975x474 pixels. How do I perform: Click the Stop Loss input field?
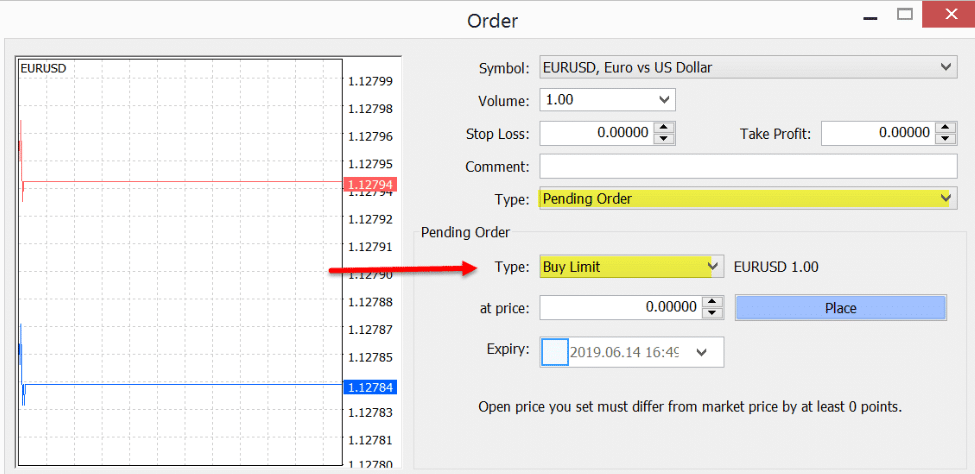click(595, 133)
